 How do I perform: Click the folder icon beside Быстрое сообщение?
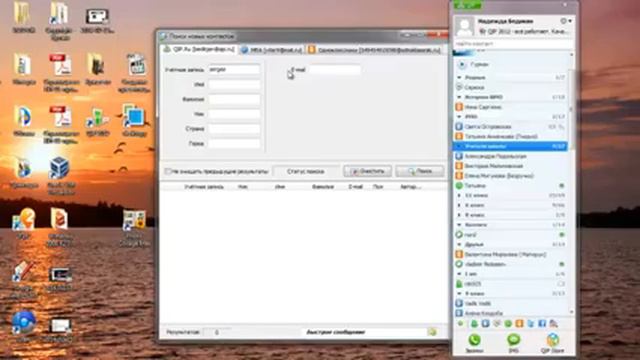point(432,332)
